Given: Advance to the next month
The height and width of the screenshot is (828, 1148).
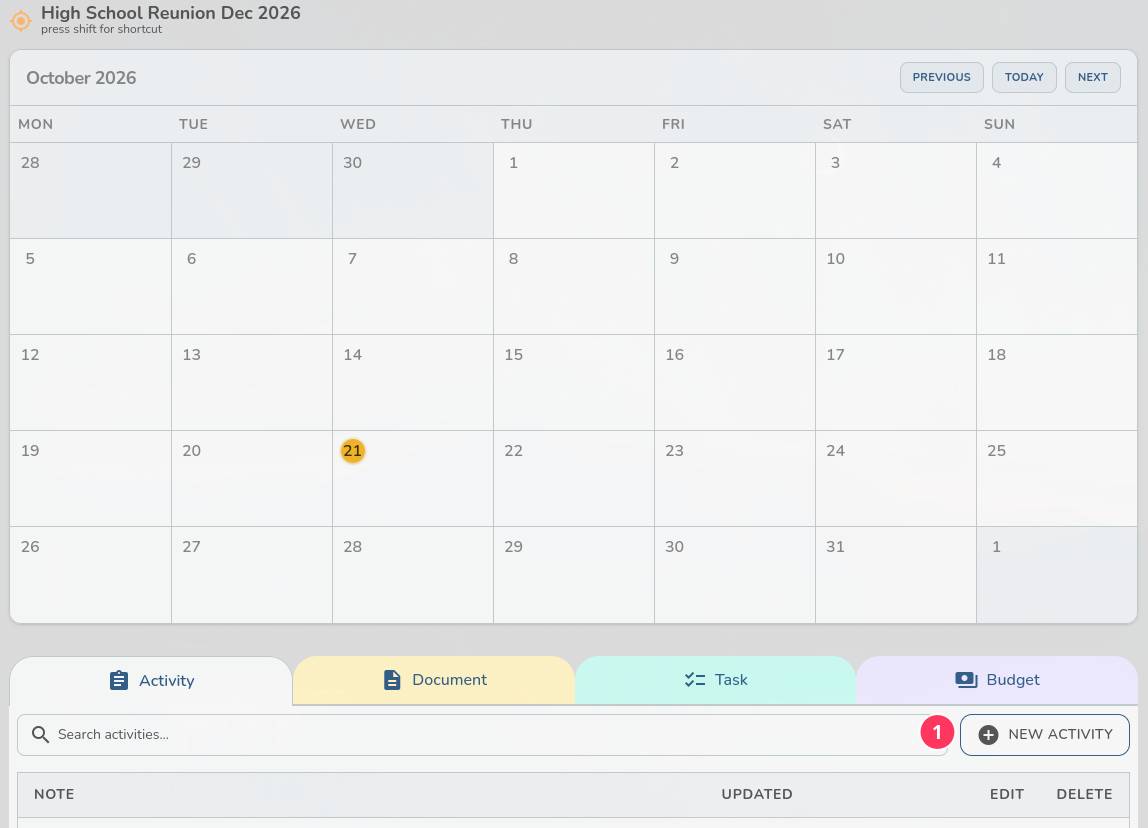Looking at the screenshot, I should point(1092,77).
